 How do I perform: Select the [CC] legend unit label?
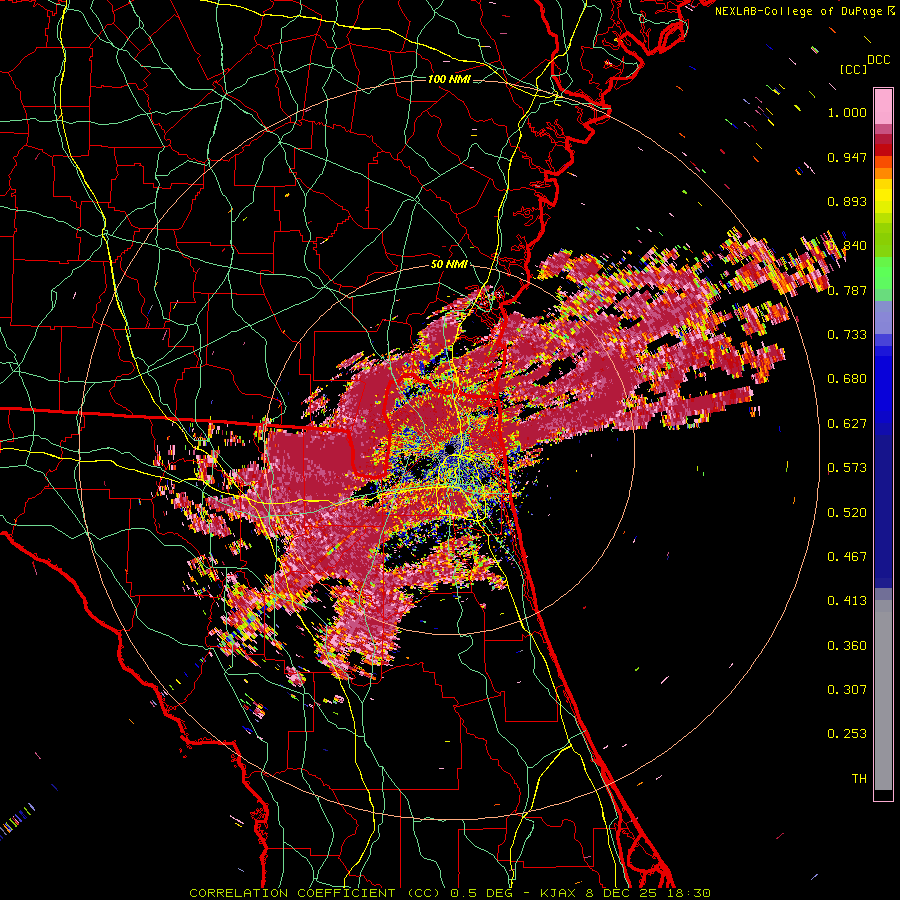[x=852, y=69]
